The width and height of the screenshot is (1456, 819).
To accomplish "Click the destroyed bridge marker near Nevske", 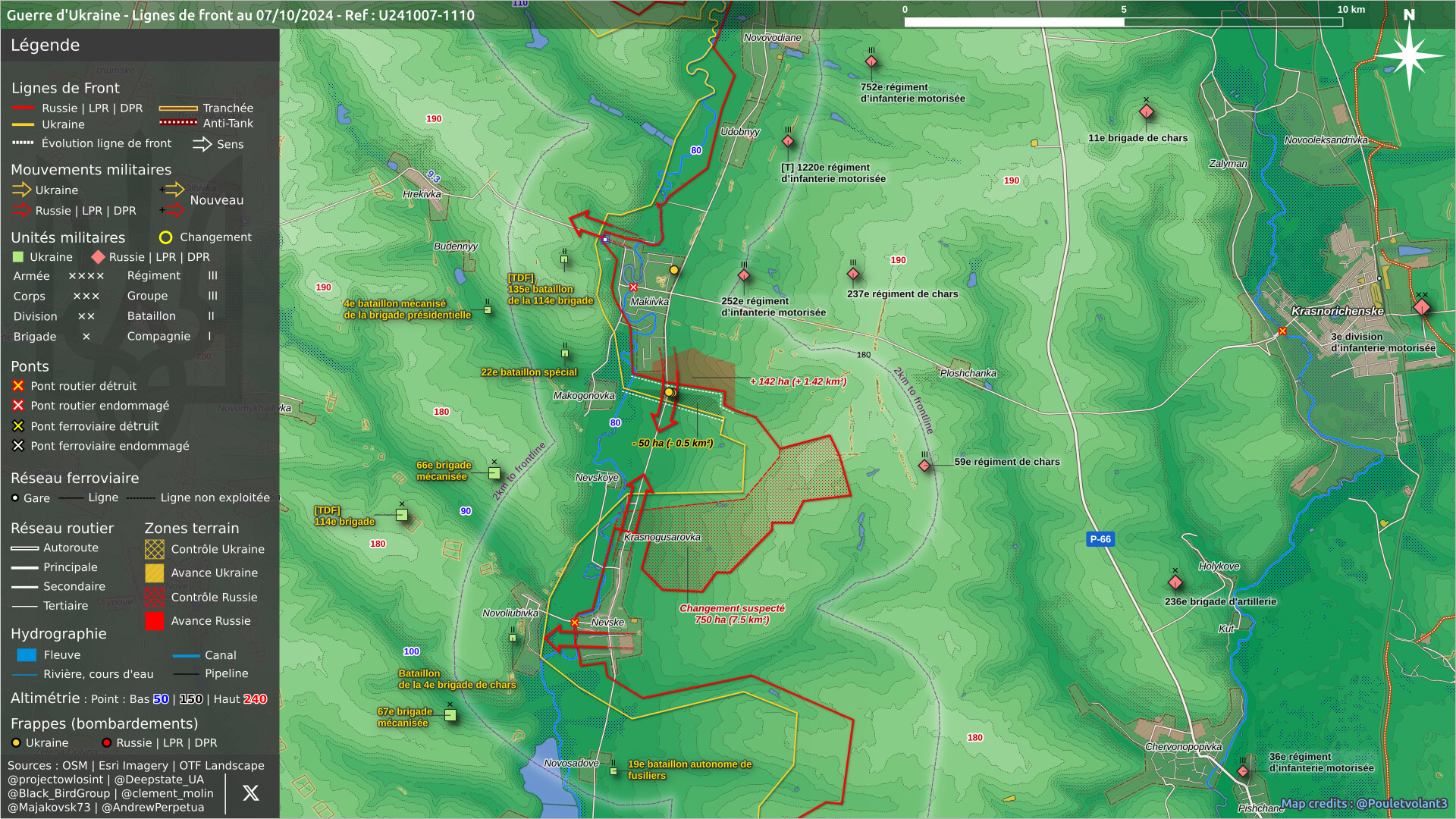I will tap(575, 623).
